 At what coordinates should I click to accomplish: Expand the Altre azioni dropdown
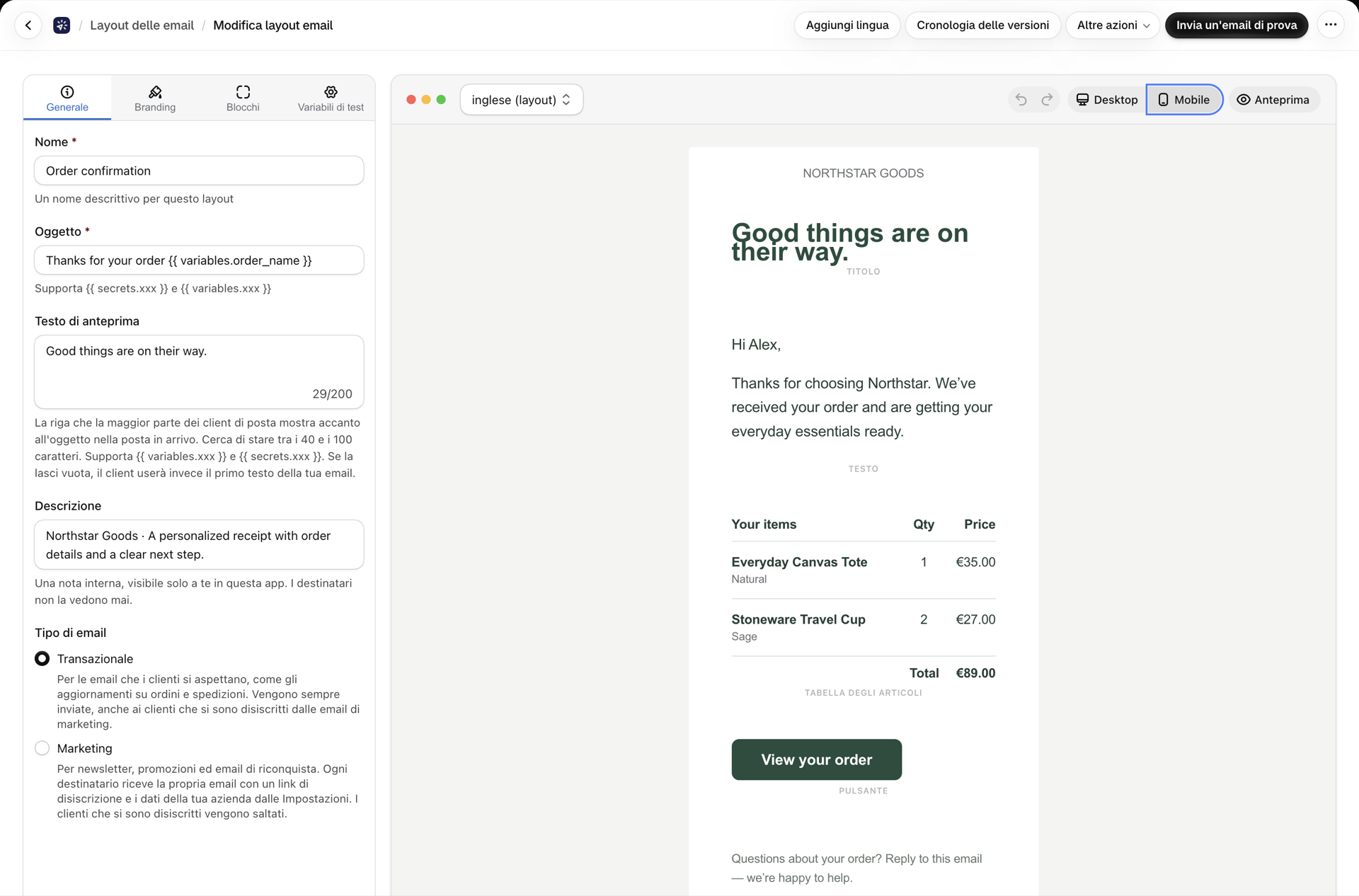pyautogui.click(x=1113, y=25)
